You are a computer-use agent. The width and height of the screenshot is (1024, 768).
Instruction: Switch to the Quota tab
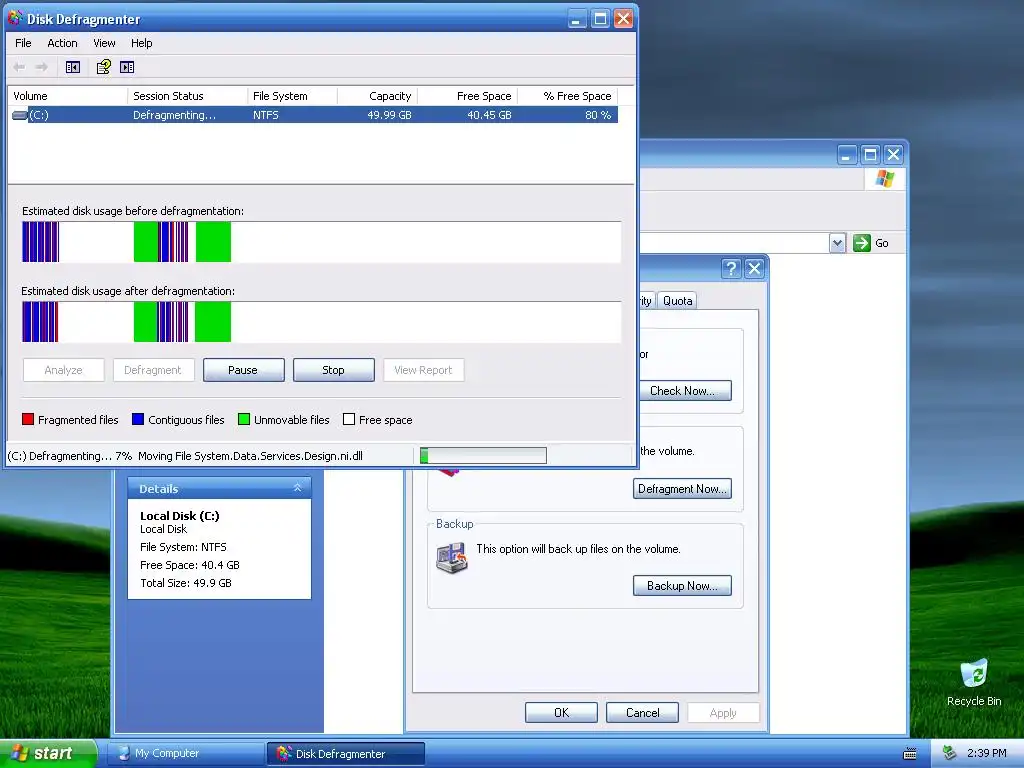pos(677,300)
